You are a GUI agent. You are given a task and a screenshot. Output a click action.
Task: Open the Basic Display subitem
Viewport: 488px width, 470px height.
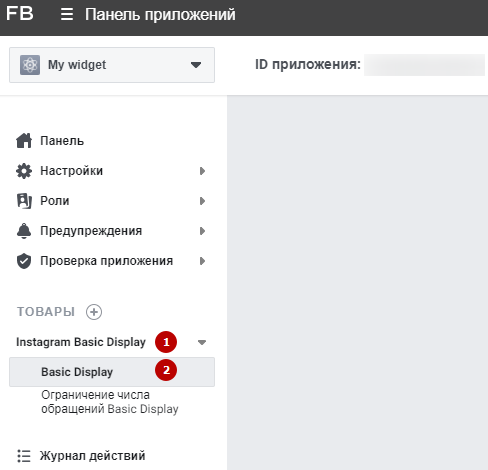(x=112, y=372)
